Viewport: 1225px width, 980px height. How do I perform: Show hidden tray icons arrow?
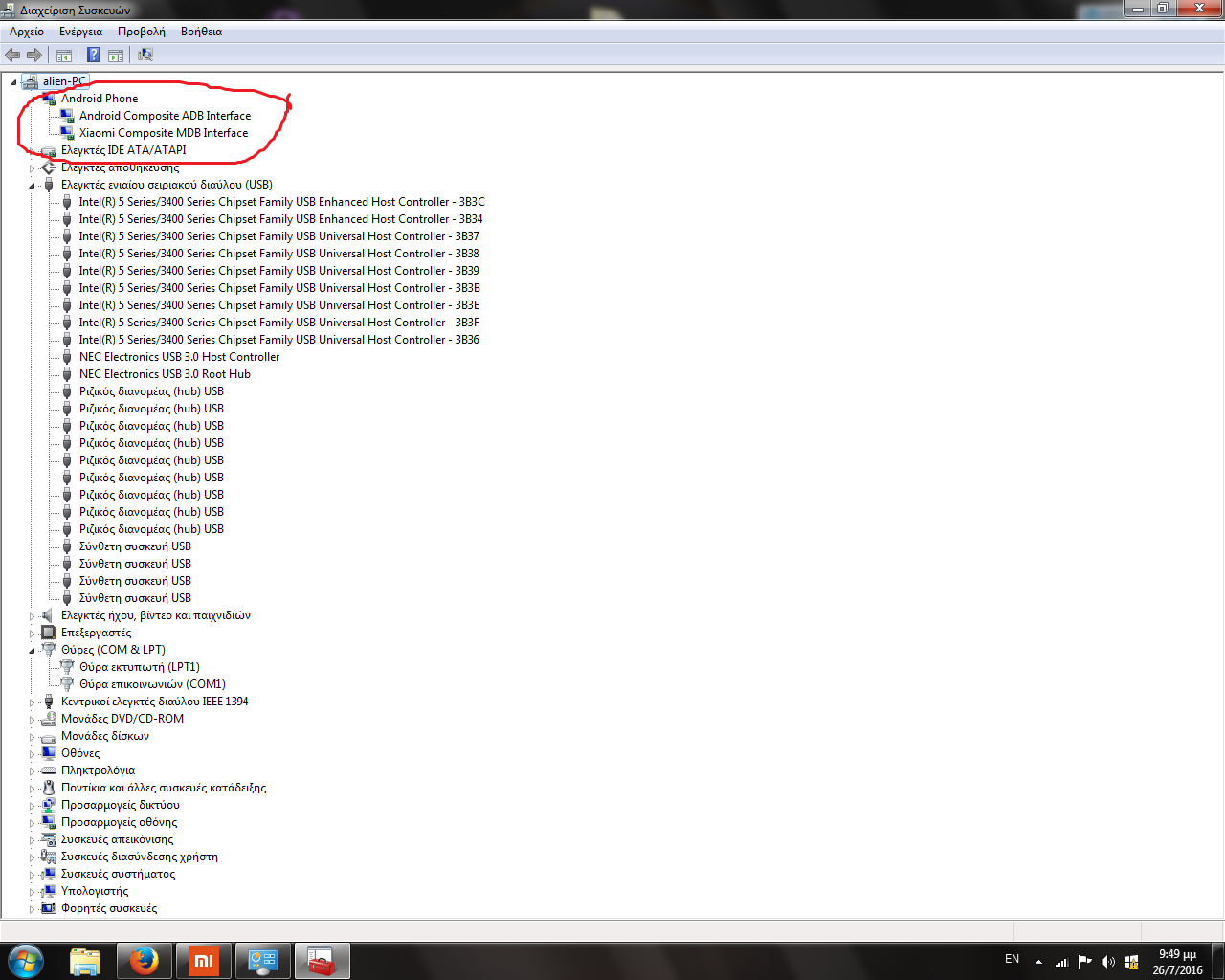(x=1038, y=962)
